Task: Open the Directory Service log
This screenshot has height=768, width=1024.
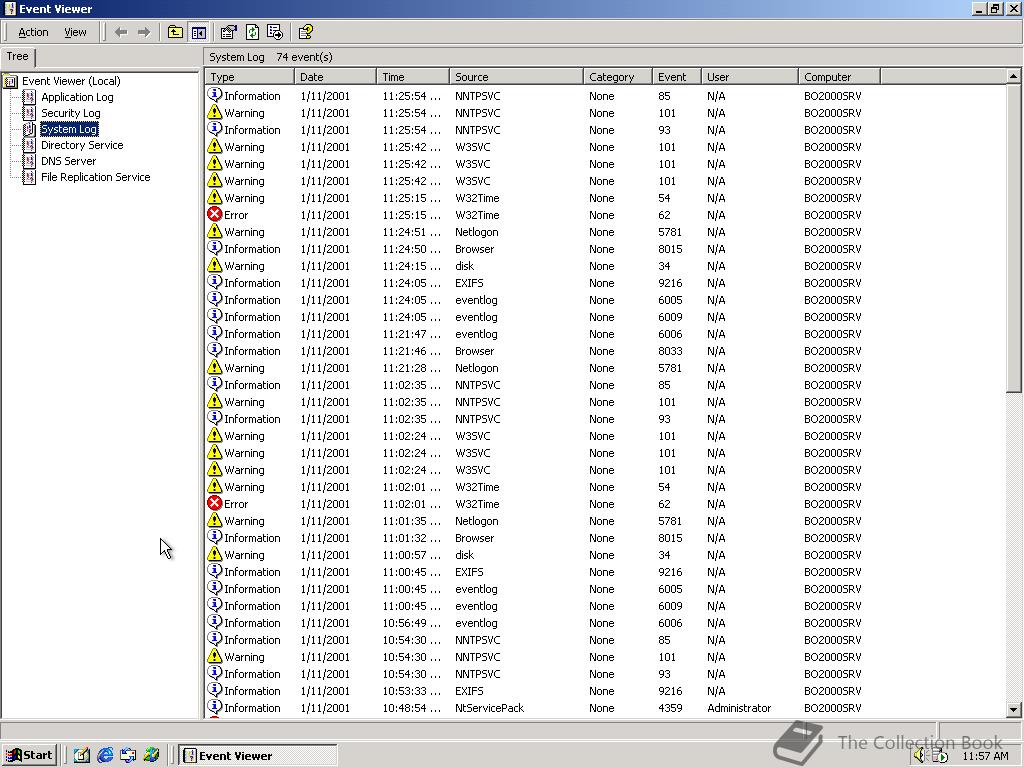Action: [82, 145]
